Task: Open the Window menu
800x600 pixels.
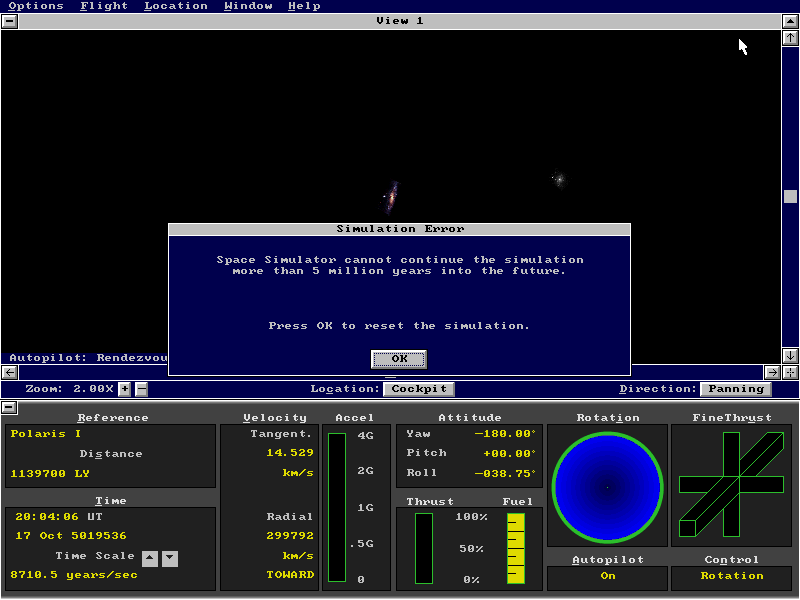Action: (x=248, y=6)
